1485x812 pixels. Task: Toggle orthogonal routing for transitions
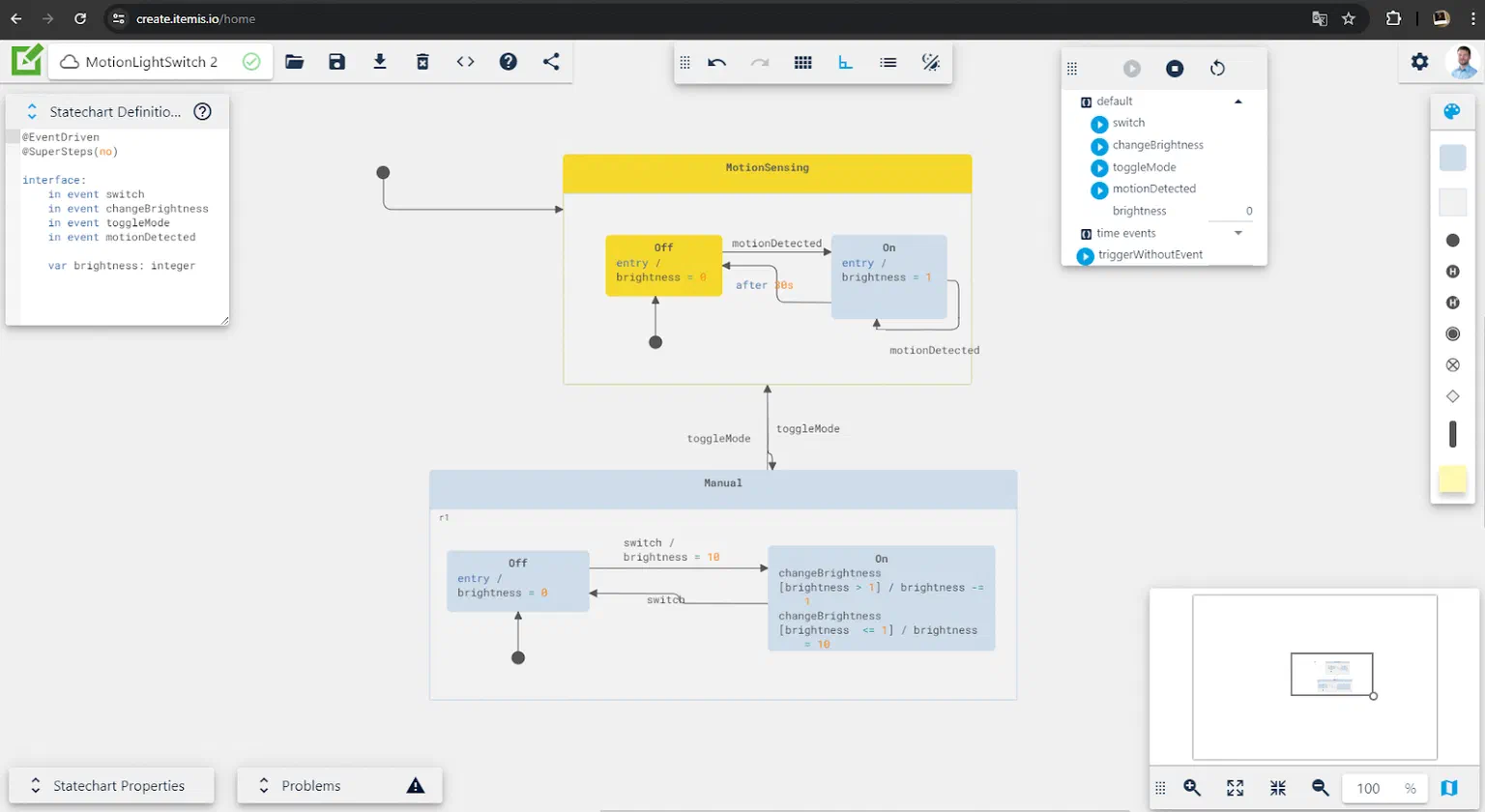pyautogui.click(x=845, y=63)
